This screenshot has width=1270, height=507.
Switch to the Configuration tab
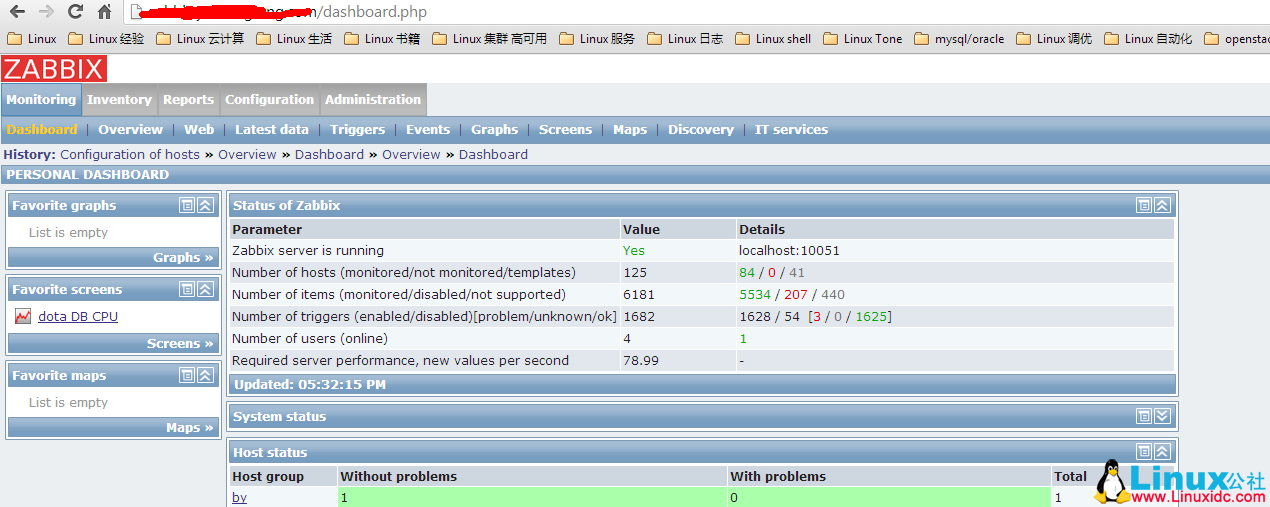[x=269, y=99]
